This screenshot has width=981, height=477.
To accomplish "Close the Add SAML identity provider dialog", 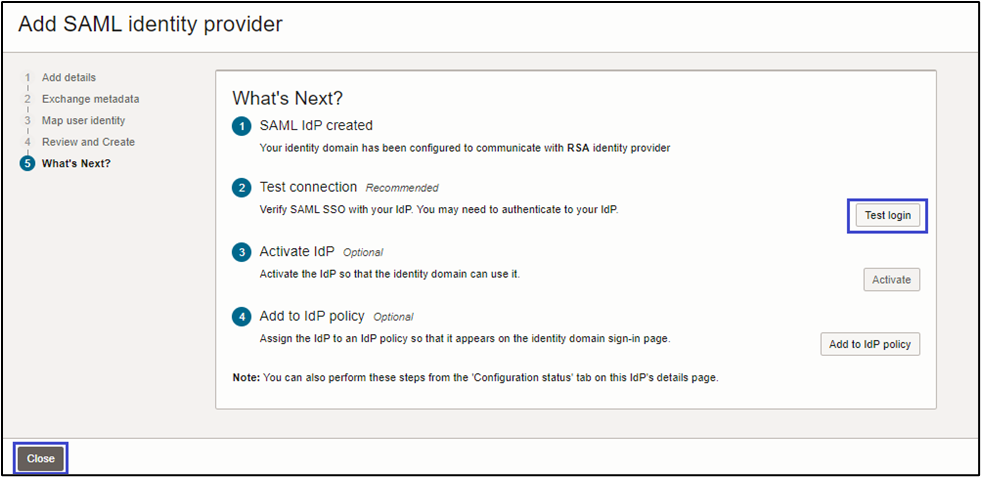I will click(41, 459).
